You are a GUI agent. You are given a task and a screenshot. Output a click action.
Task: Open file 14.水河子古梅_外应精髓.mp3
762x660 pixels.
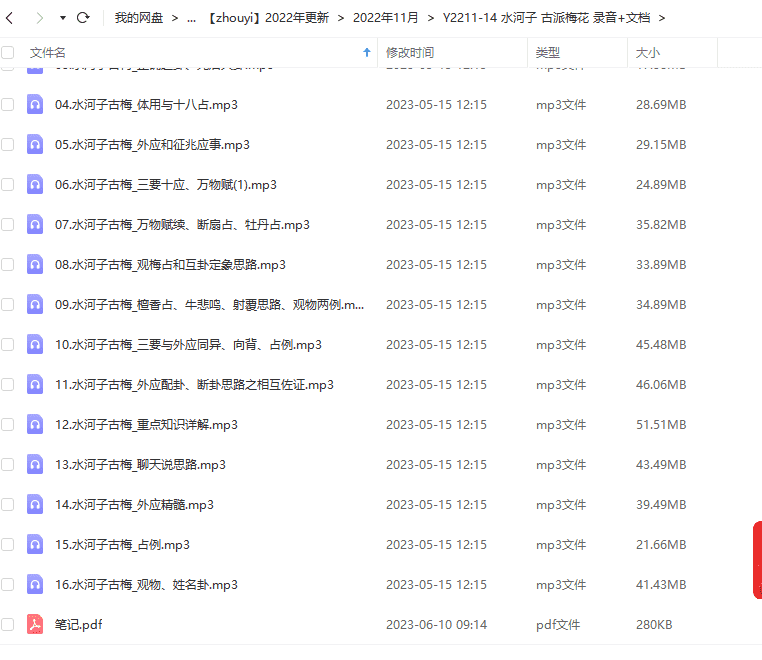point(134,504)
